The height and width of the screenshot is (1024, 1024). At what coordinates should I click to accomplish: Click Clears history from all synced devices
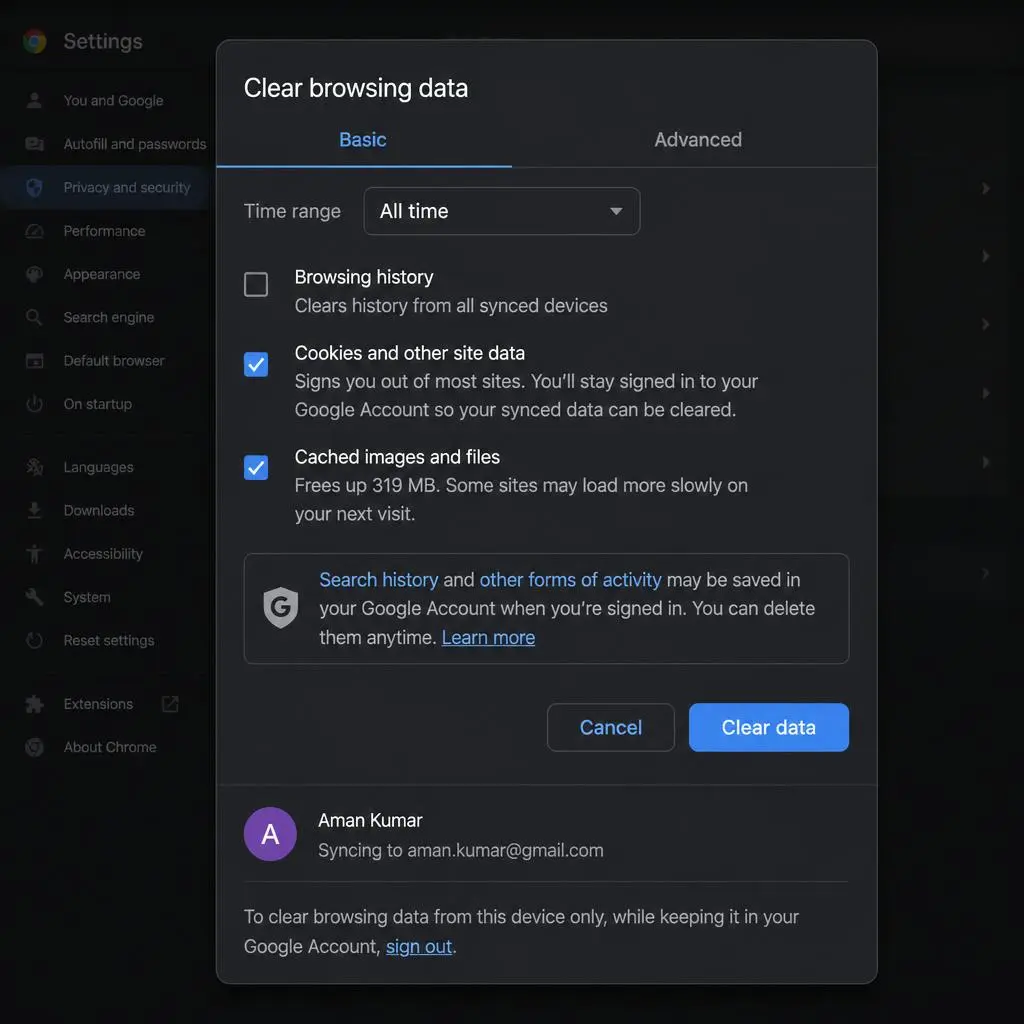[x=451, y=306]
